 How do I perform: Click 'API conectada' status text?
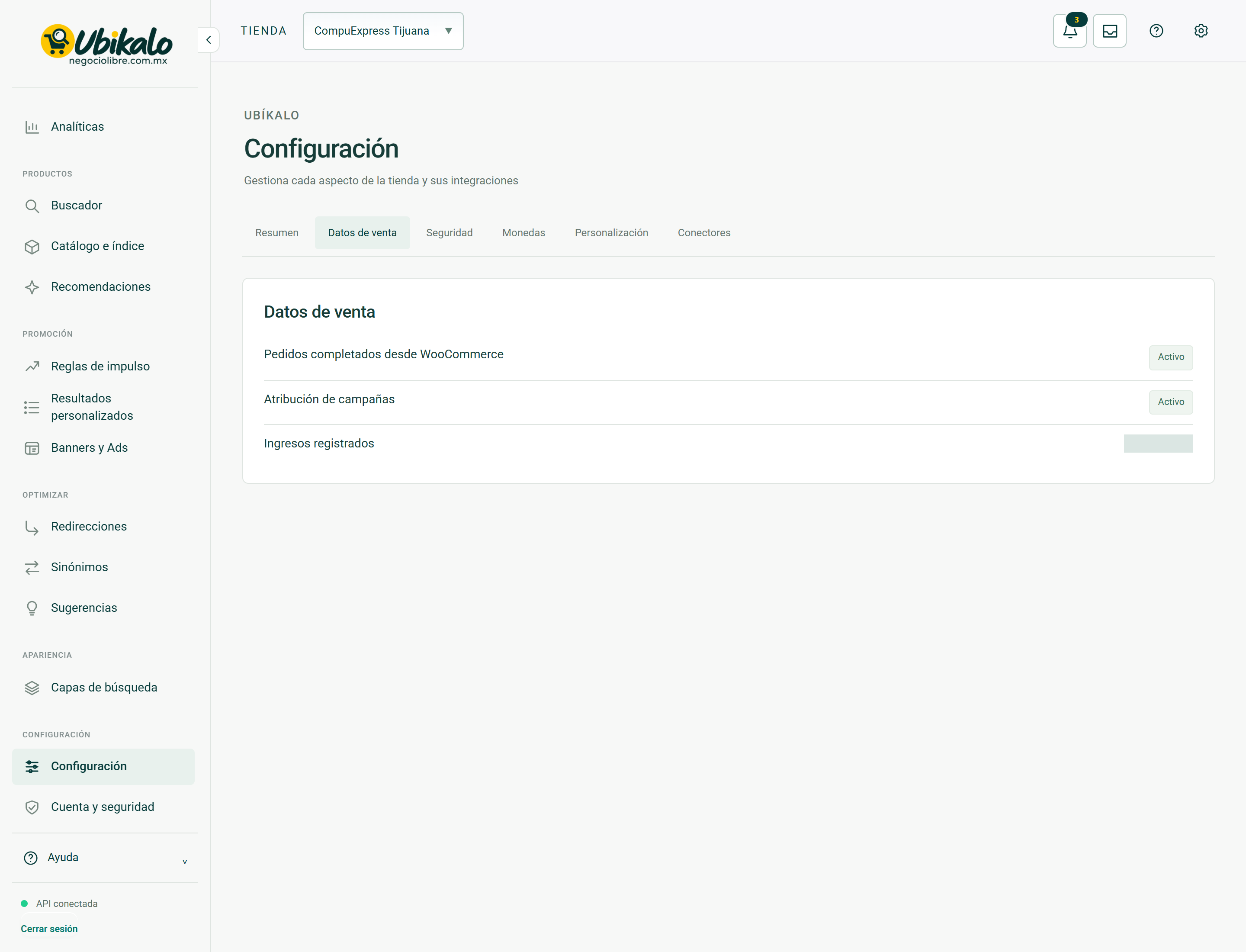(x=67, y=904)
